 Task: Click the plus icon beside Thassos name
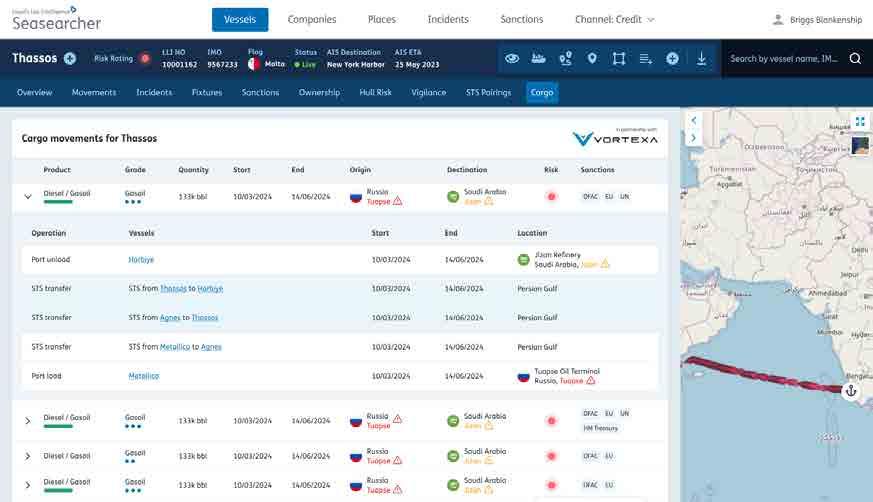[70, 58]
